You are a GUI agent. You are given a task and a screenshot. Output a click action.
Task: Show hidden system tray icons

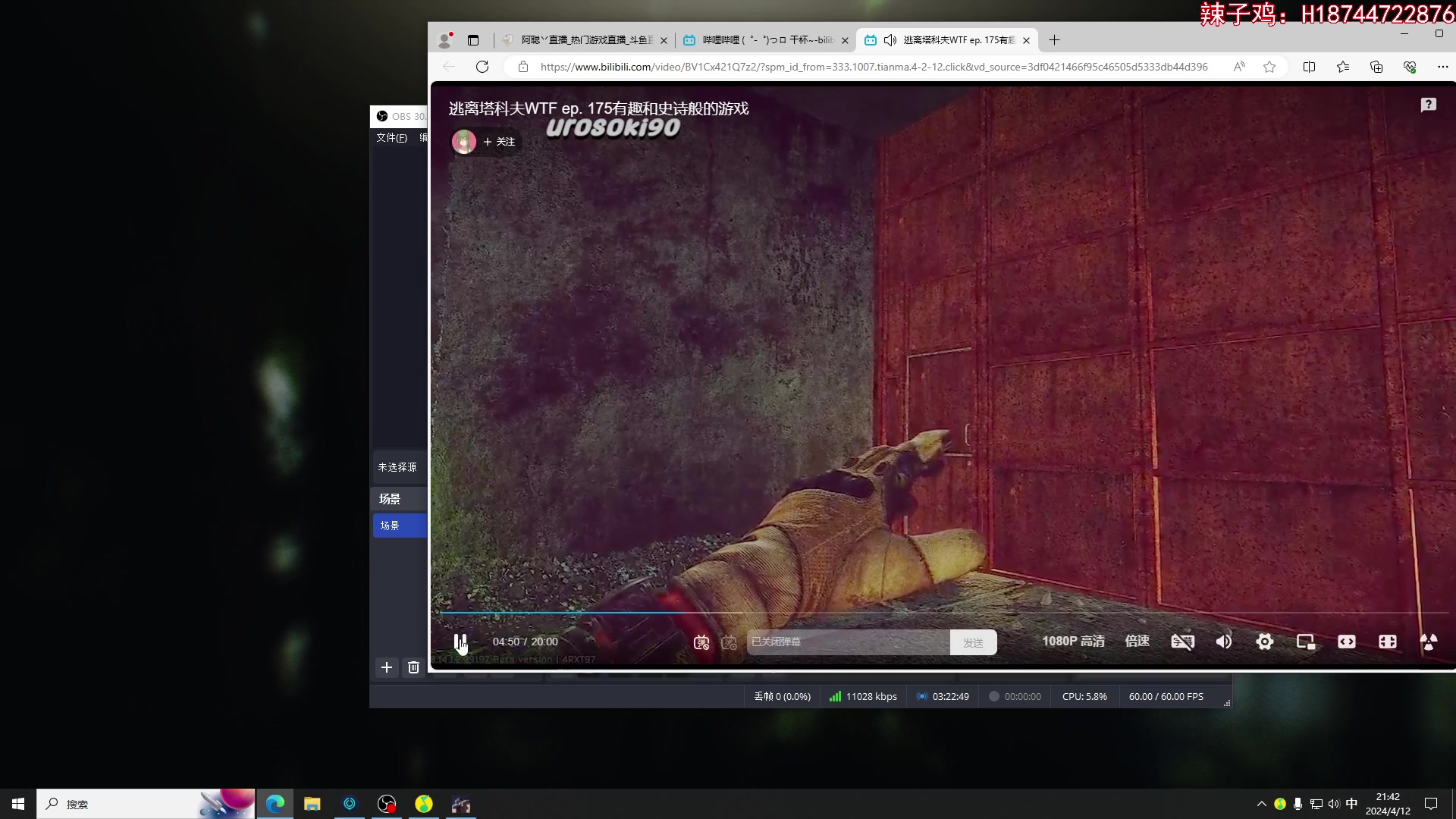click(x=1262, y=804)
